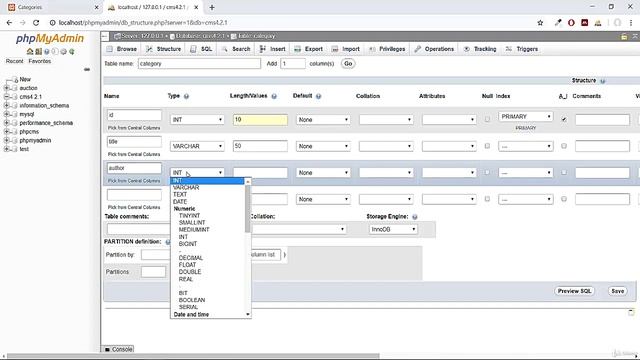
Task: Click the PARTITION definition help icon
Action: (x=167, y=242)
